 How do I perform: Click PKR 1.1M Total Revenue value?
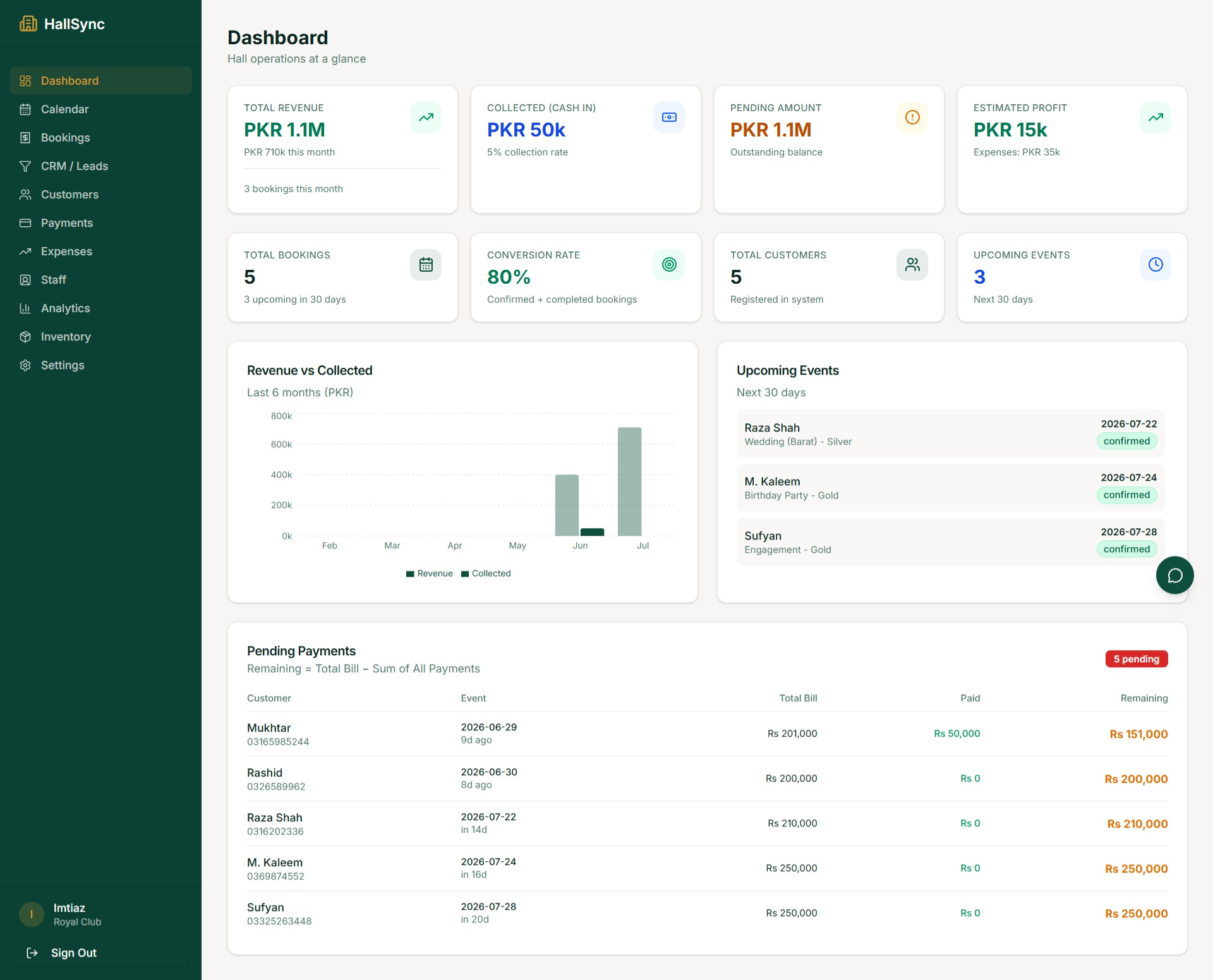click(284, 130)
